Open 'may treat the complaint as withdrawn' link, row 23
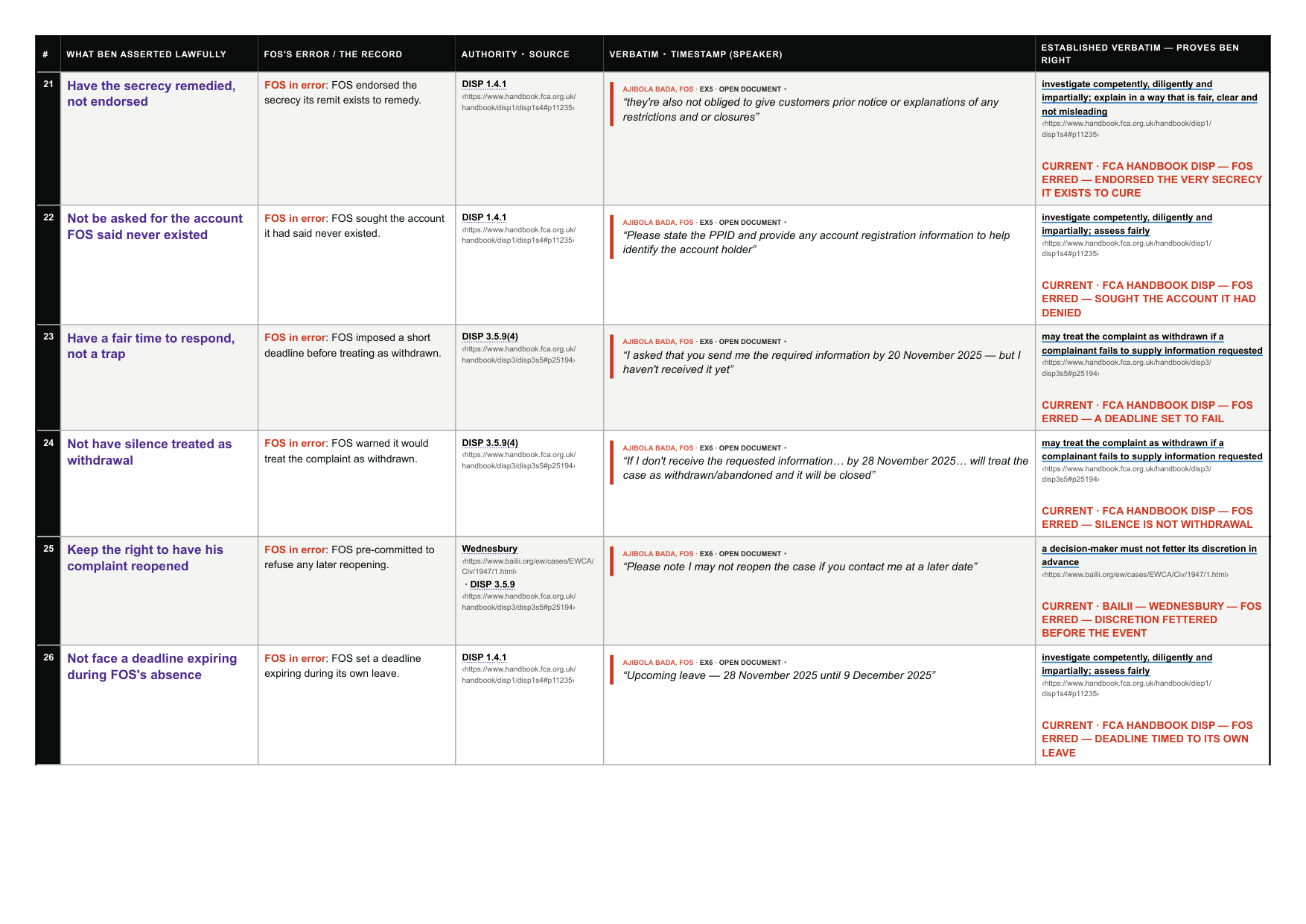 pos(1152,343)
